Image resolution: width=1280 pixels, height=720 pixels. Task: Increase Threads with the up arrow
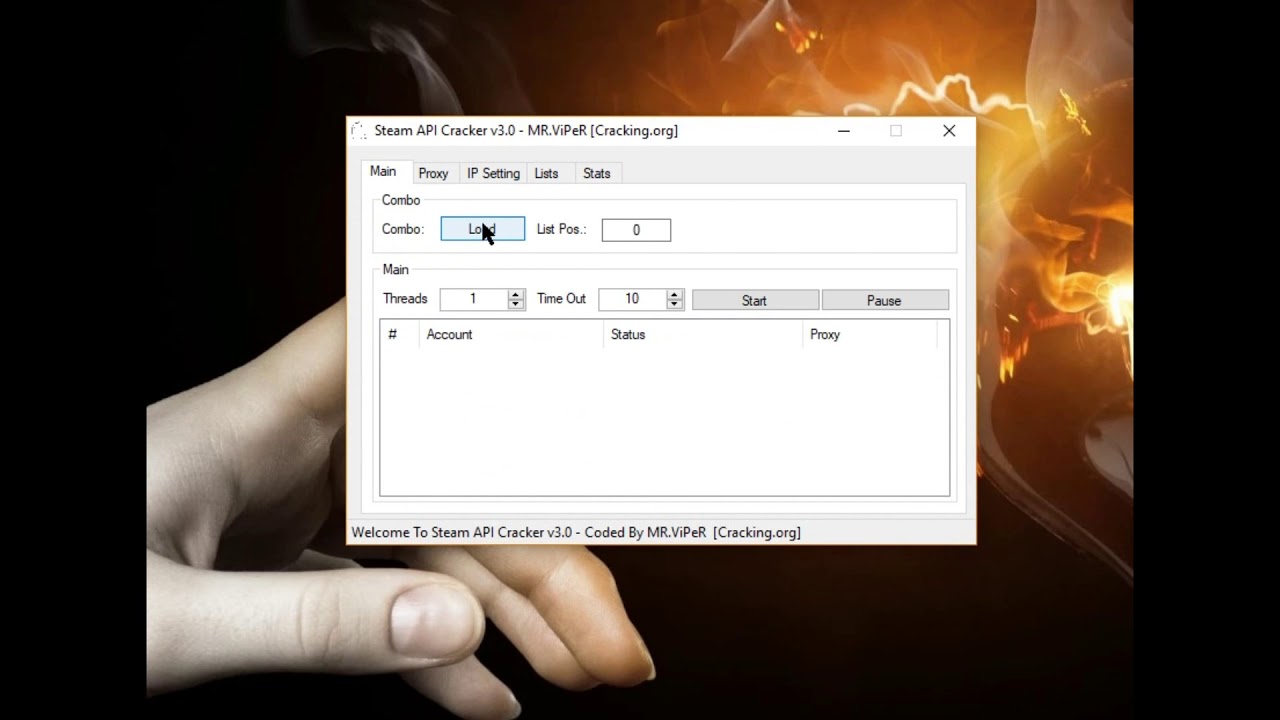point(516,294)
